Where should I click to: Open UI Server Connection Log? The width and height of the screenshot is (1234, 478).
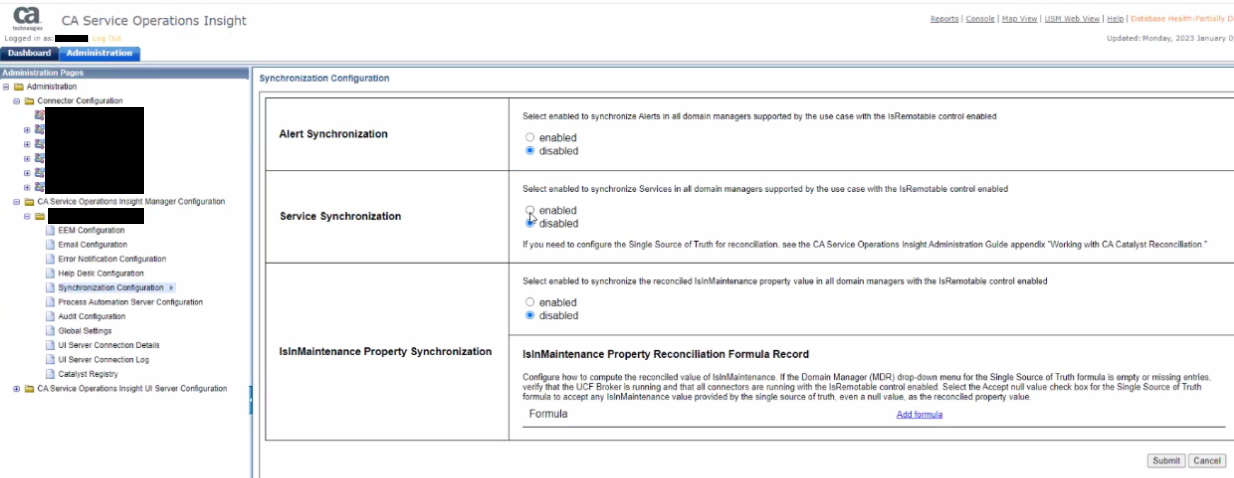click(103, 359)
